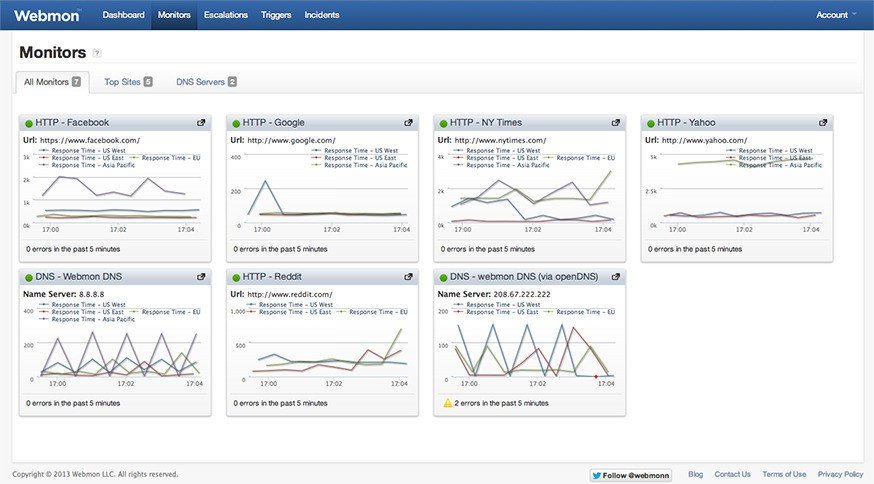Toggle EU legend in Reddit chart

[x=372, y=312]
